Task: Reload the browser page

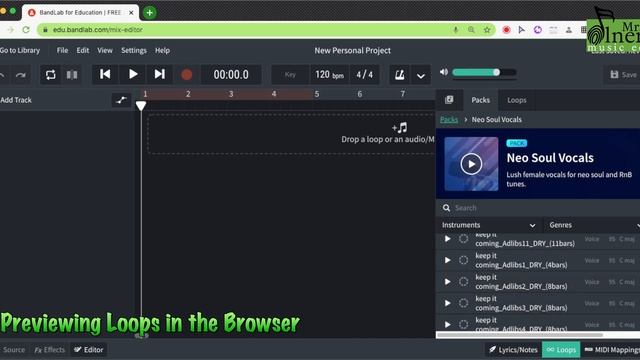Action: point(26,30)
